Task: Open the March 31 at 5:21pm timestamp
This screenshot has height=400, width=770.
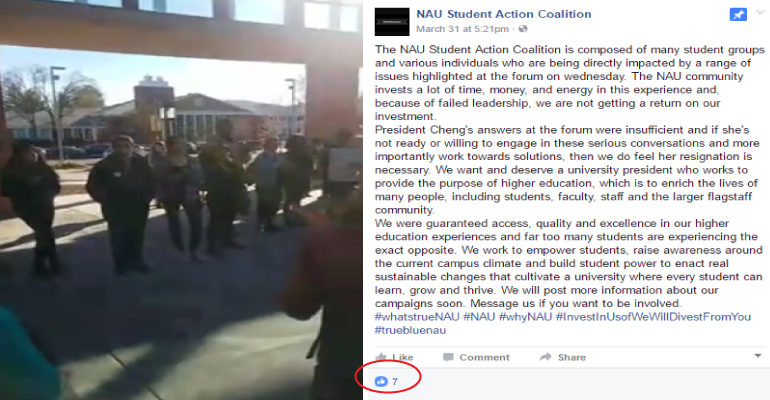Action: pos(462,29)
